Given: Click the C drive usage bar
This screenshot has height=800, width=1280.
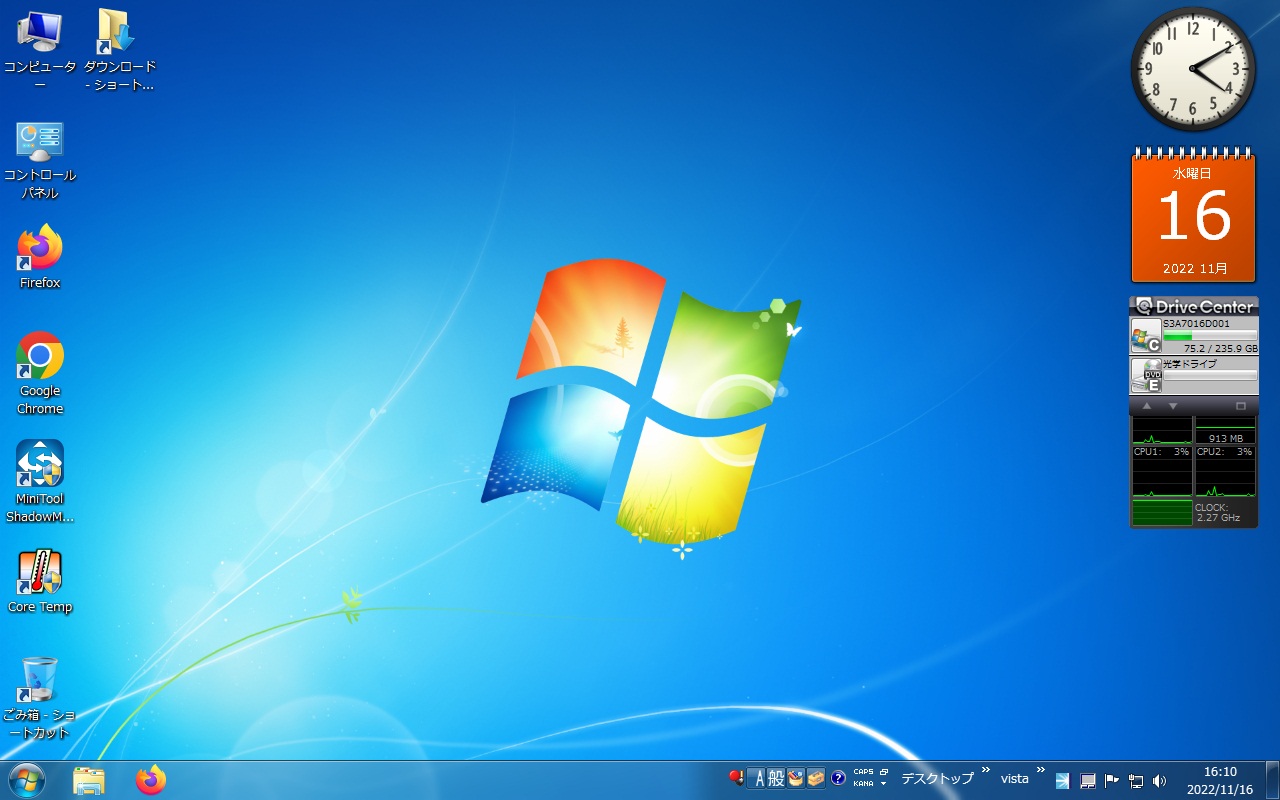Looking at the screenshot, I should (x=1210, y=337).
